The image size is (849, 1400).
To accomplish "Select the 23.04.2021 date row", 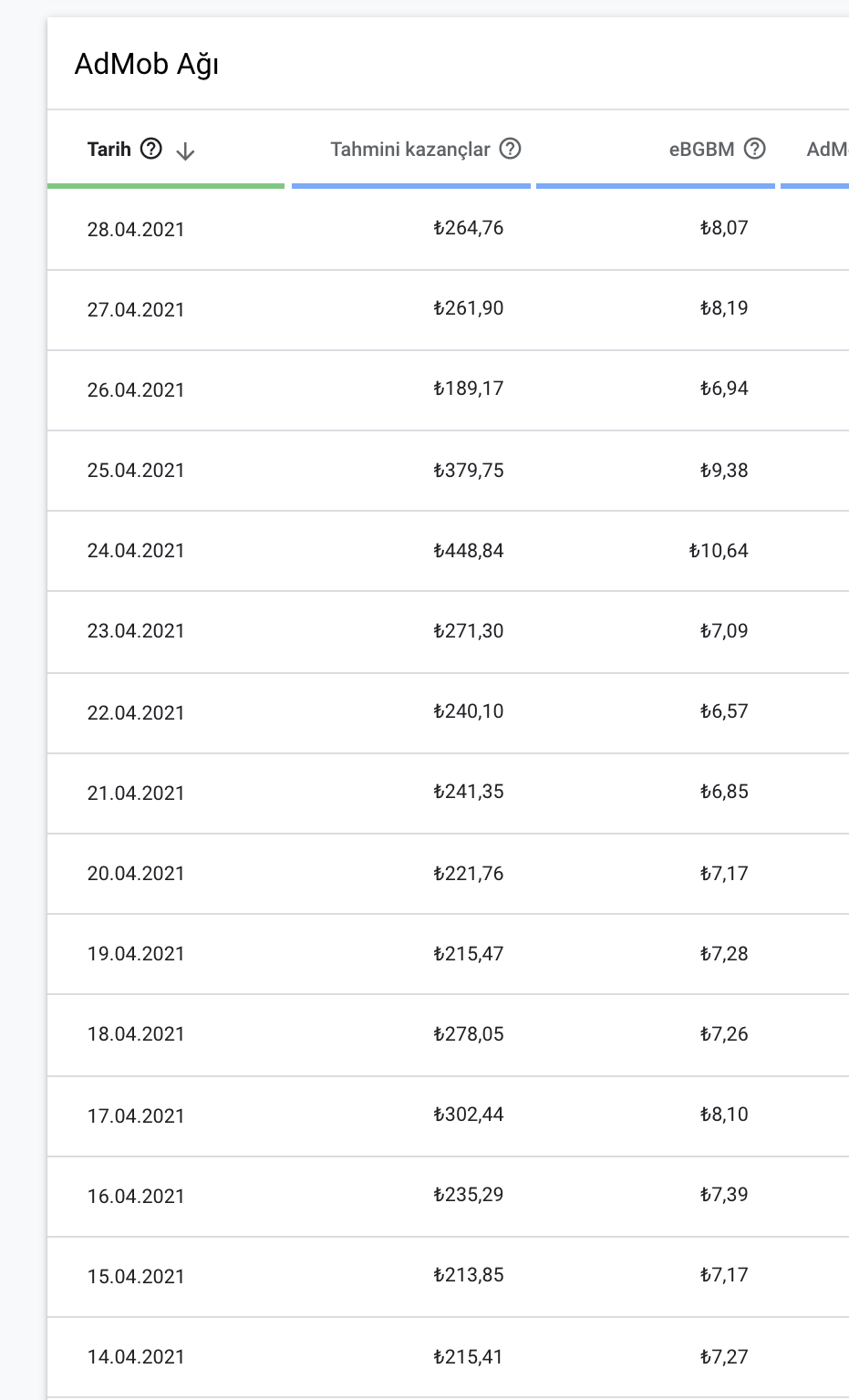I will [448, 632].
